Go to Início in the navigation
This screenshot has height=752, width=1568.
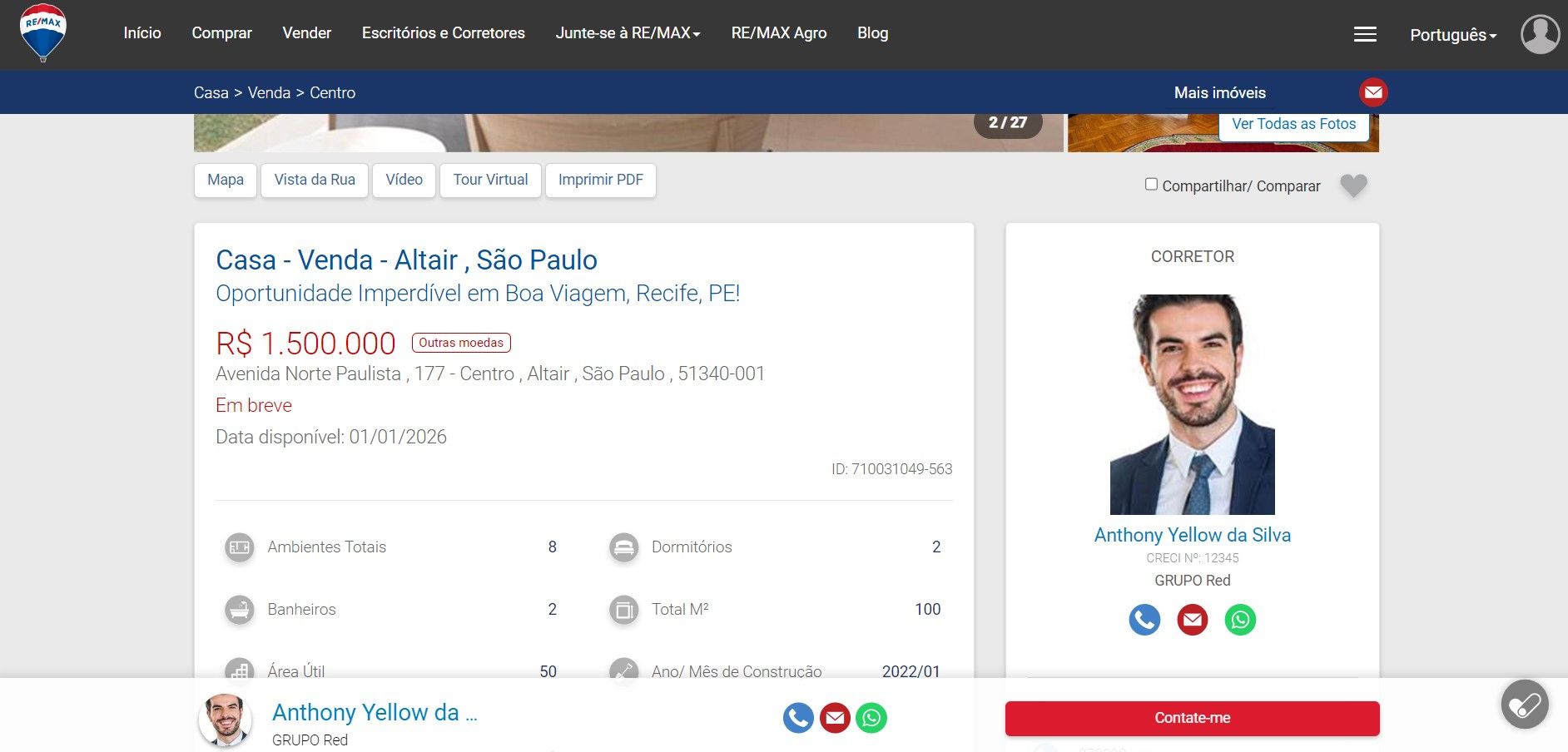(x=142, y=33)
